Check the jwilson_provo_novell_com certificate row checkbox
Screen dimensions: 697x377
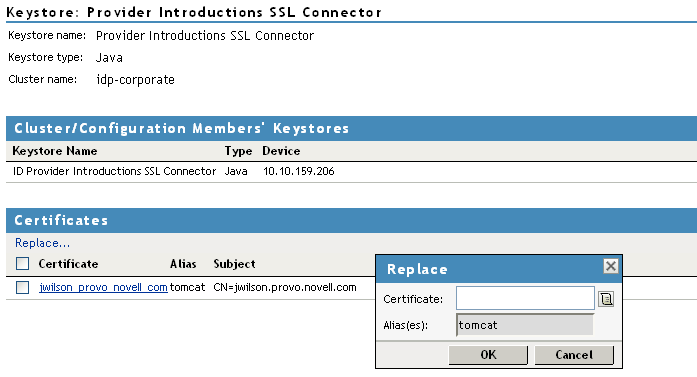tap(22, 287)
